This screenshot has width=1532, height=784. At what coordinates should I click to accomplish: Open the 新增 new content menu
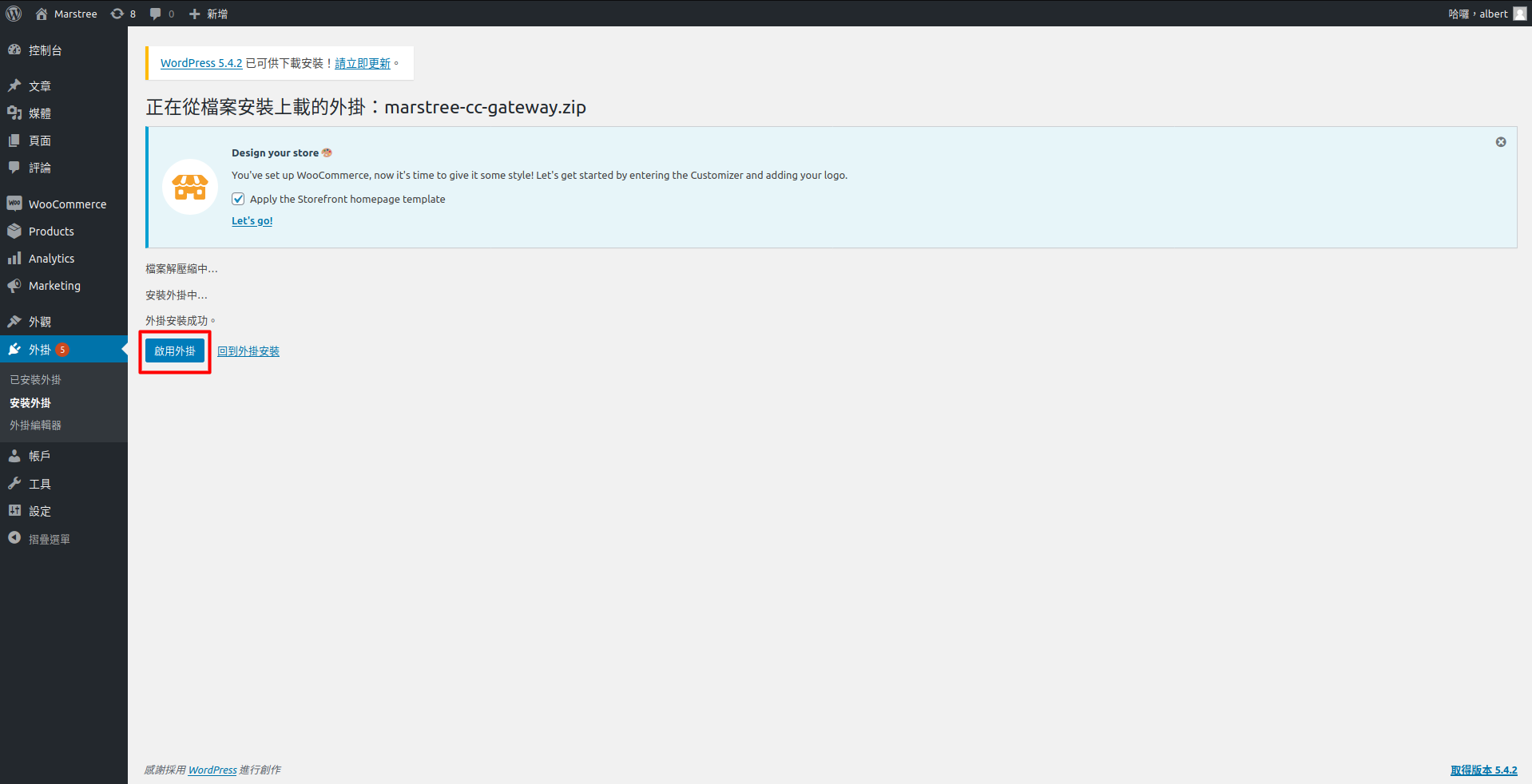coord(208,14)
